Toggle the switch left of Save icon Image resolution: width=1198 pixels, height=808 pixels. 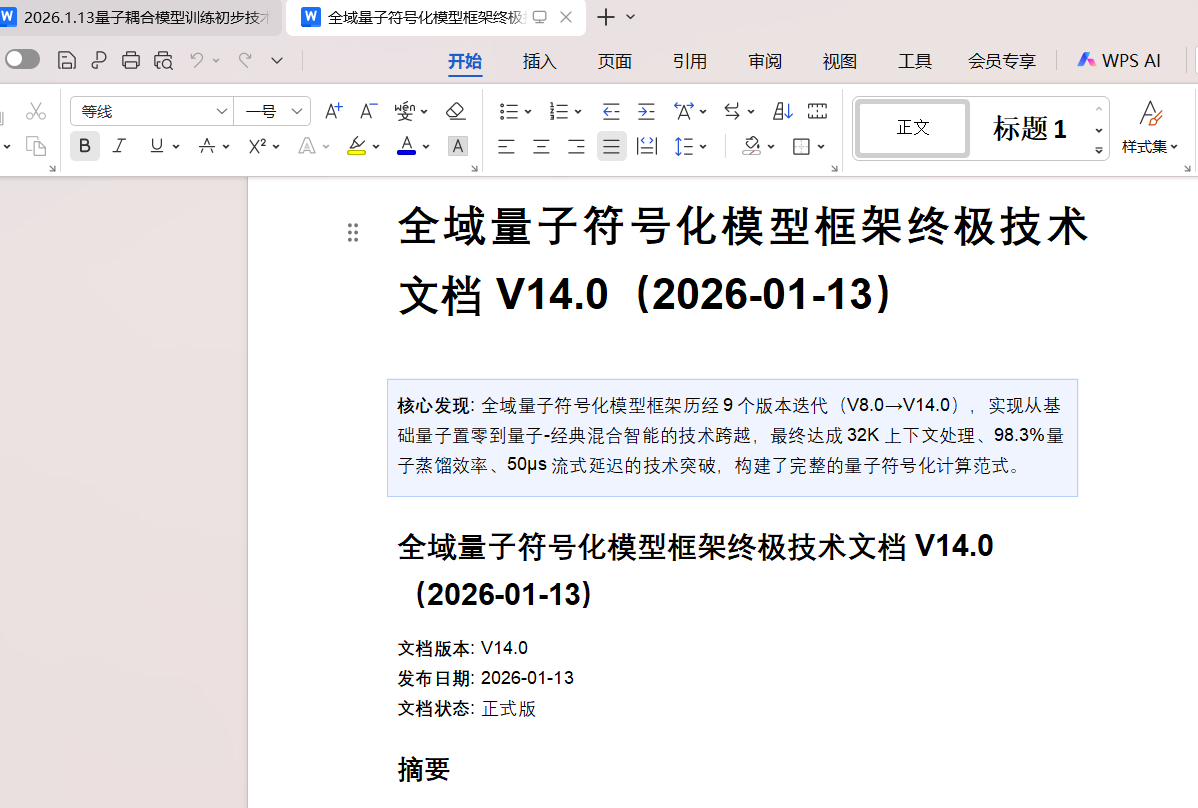22,60
